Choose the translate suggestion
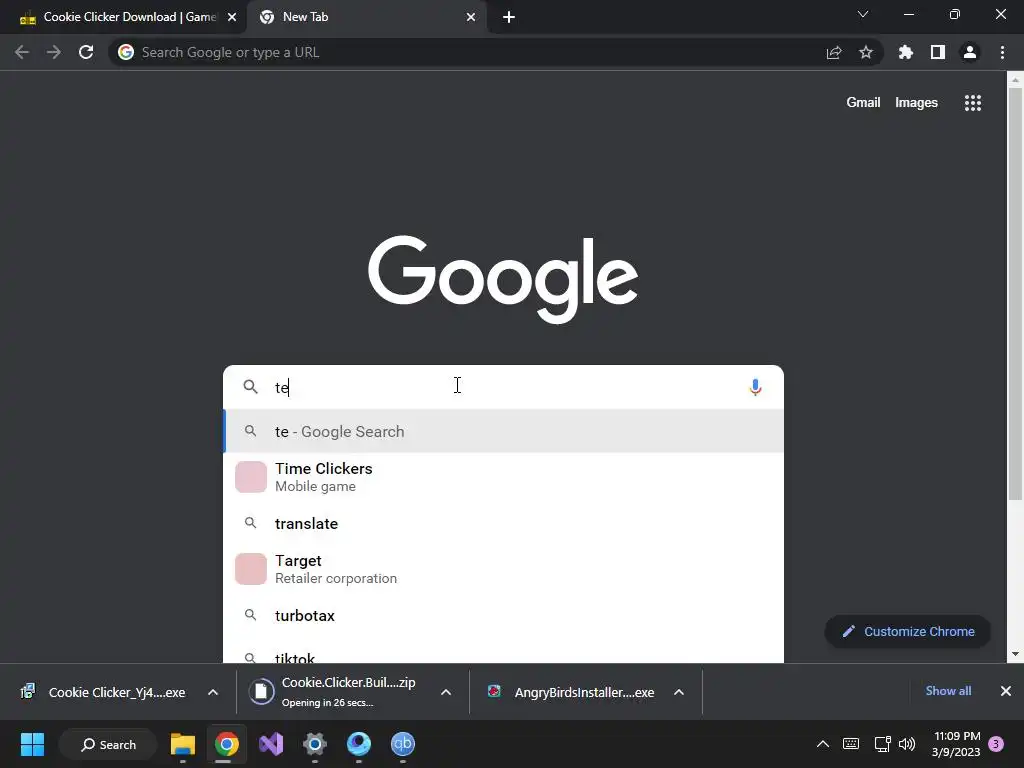The image size is (1024, 768). pos(504,523)
